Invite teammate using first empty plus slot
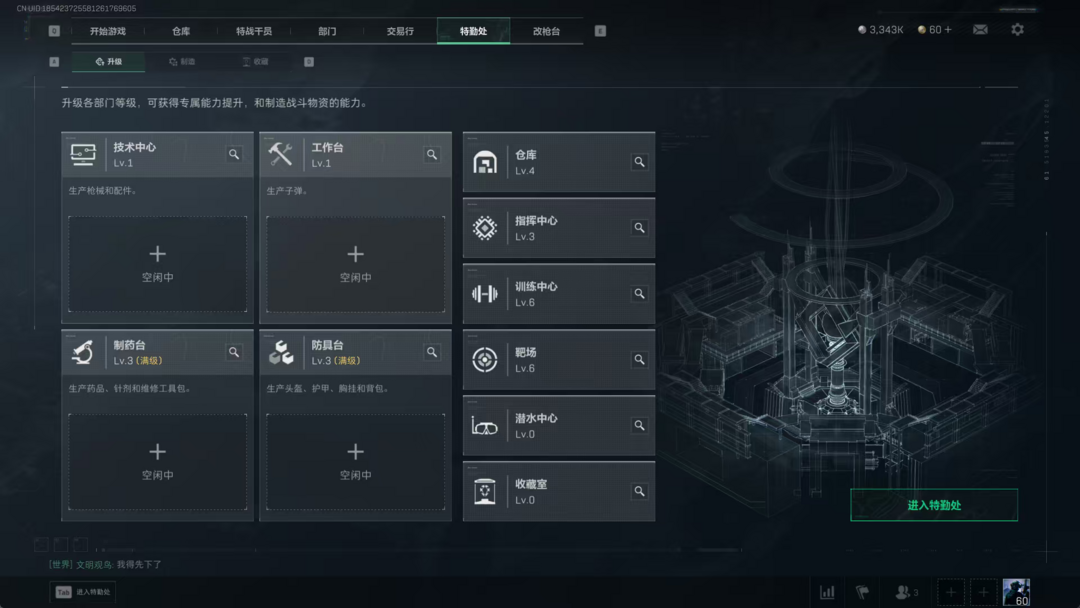Image resolution: width=1080 pixels, height=608 pixels. point(951,592)
